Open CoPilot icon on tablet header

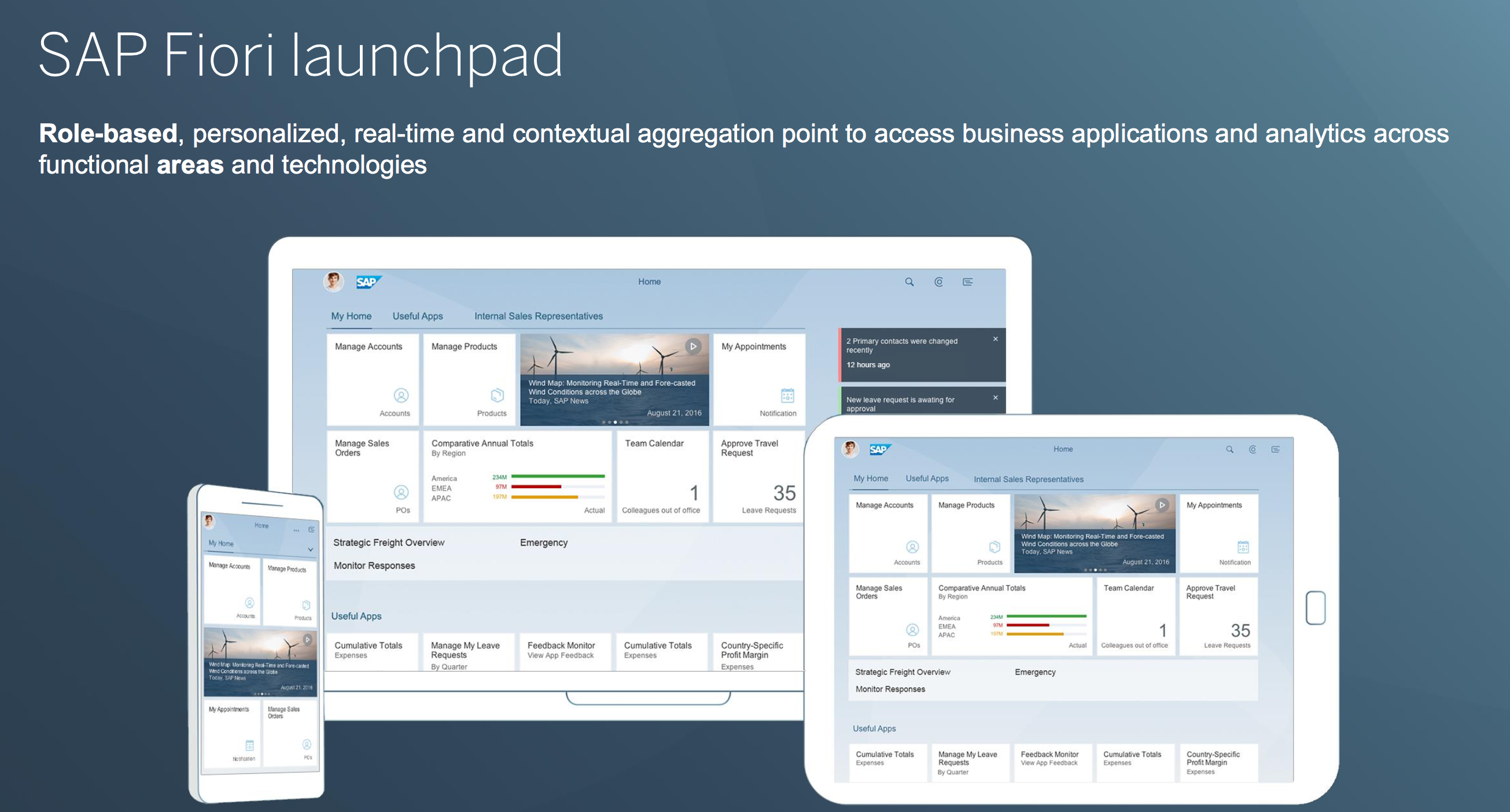1253,449
